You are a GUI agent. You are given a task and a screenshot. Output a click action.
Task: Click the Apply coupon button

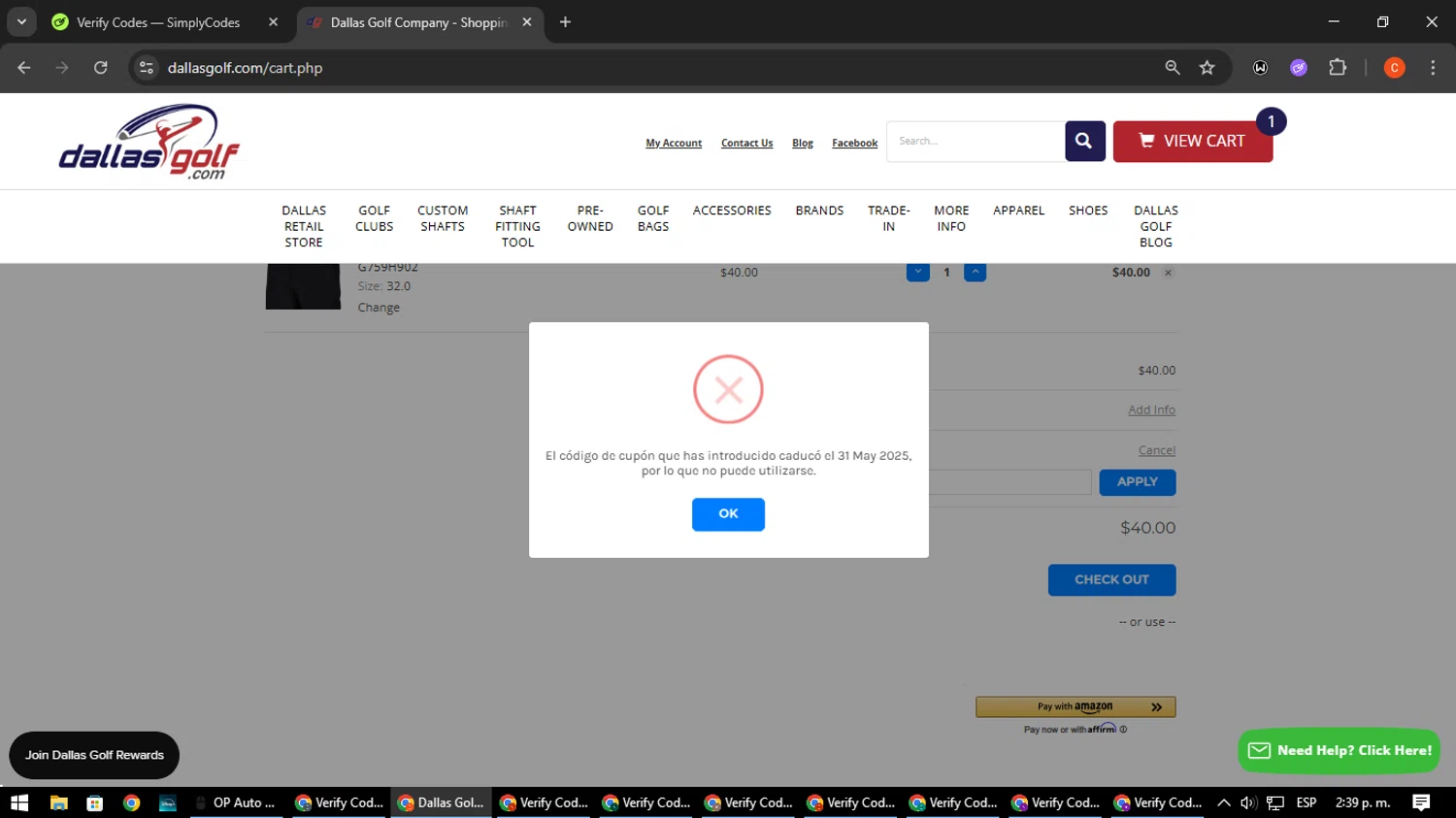pyautogui.click(x=1137, y=482)
